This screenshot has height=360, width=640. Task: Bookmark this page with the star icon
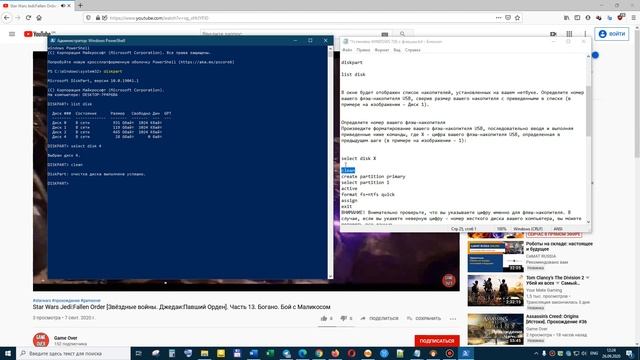click(x=517, y=18)
